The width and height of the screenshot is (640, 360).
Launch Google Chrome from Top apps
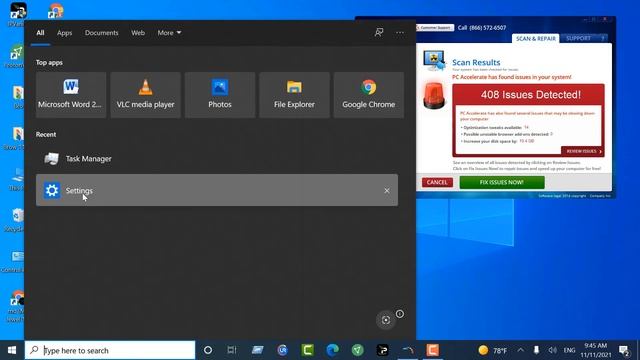(369, 95)
